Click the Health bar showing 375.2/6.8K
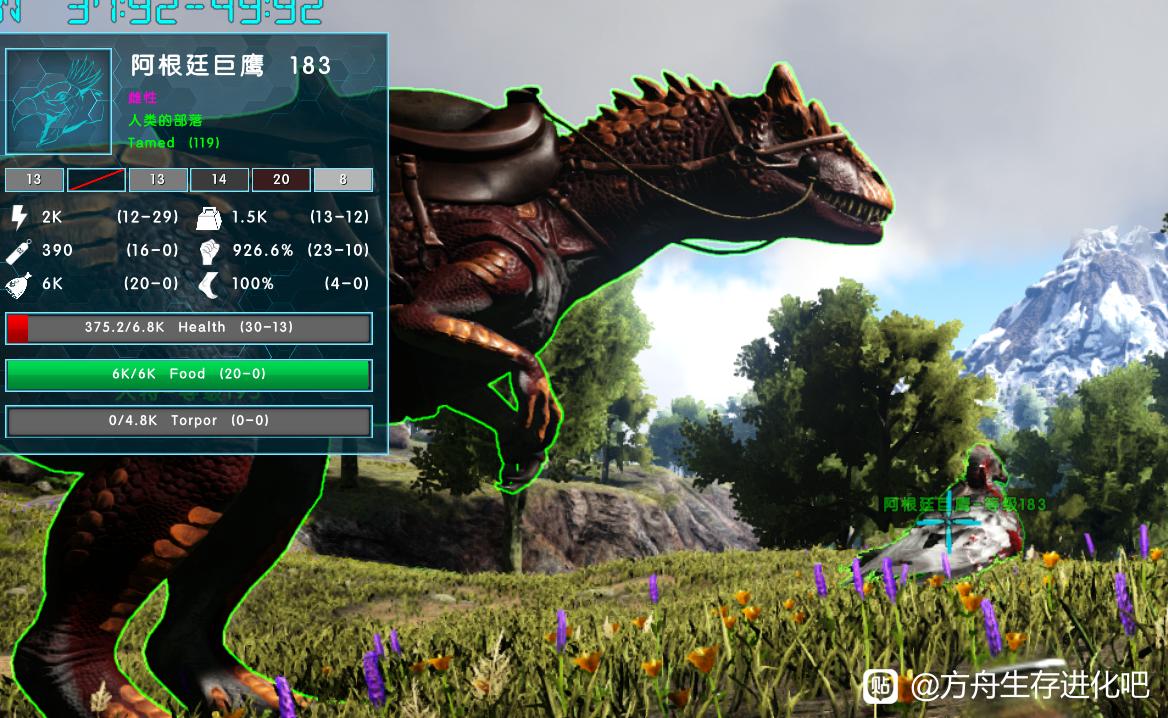The image size is (1168, 718). (x=188, y=328)
